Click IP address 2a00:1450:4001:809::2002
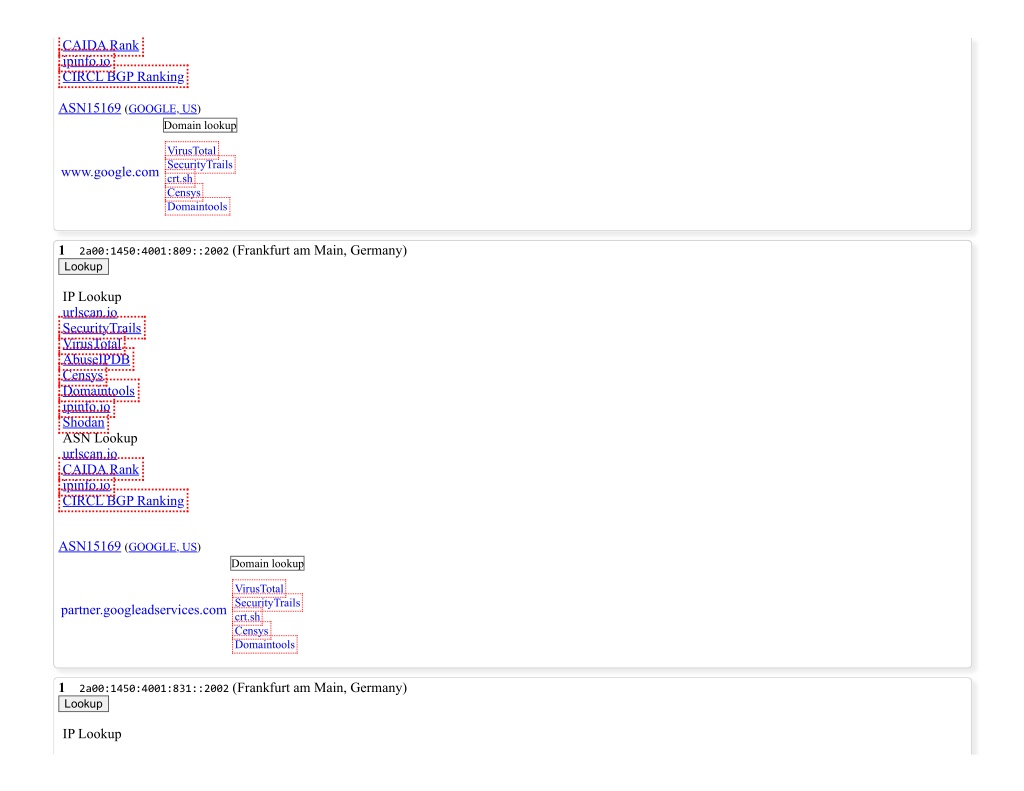1024x791 pixels. [154, 251]
